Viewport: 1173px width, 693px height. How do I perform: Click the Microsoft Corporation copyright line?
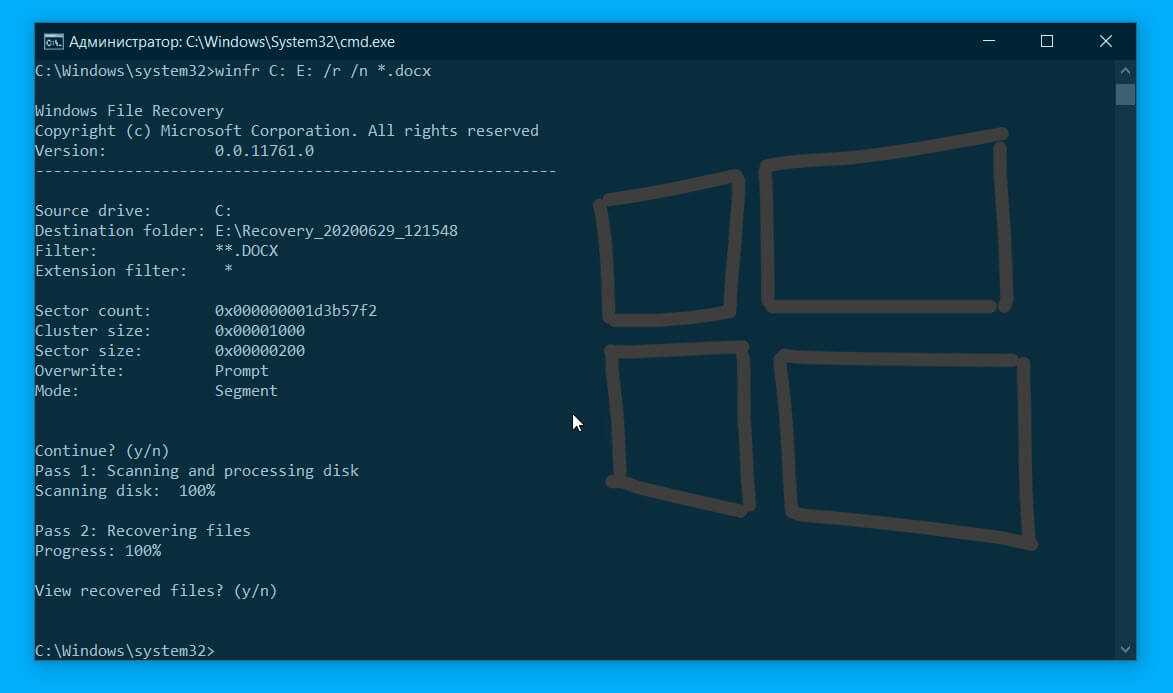tap(287, 131)
